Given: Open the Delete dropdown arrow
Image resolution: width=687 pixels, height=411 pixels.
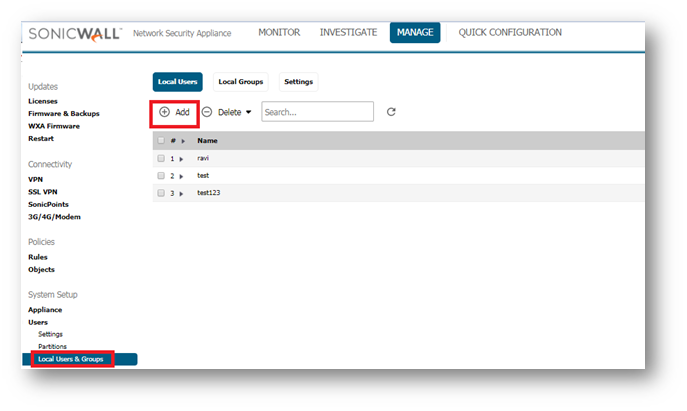Looking at the screenshot, I should 248,113.
